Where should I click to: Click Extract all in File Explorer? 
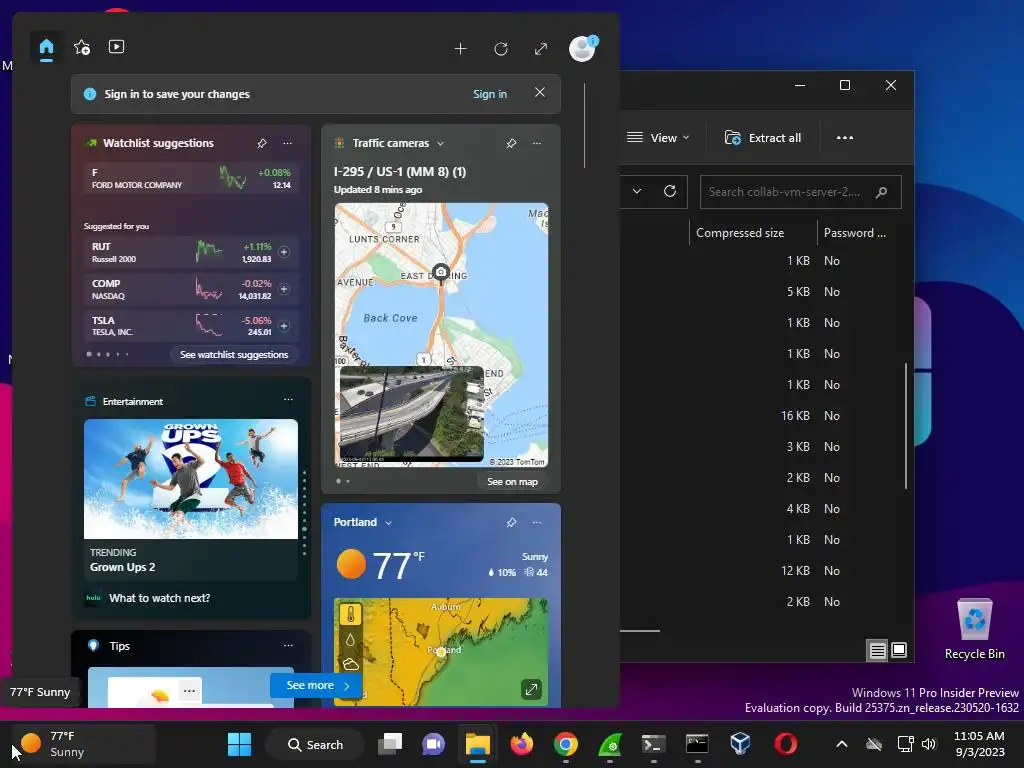pos(763,138)
